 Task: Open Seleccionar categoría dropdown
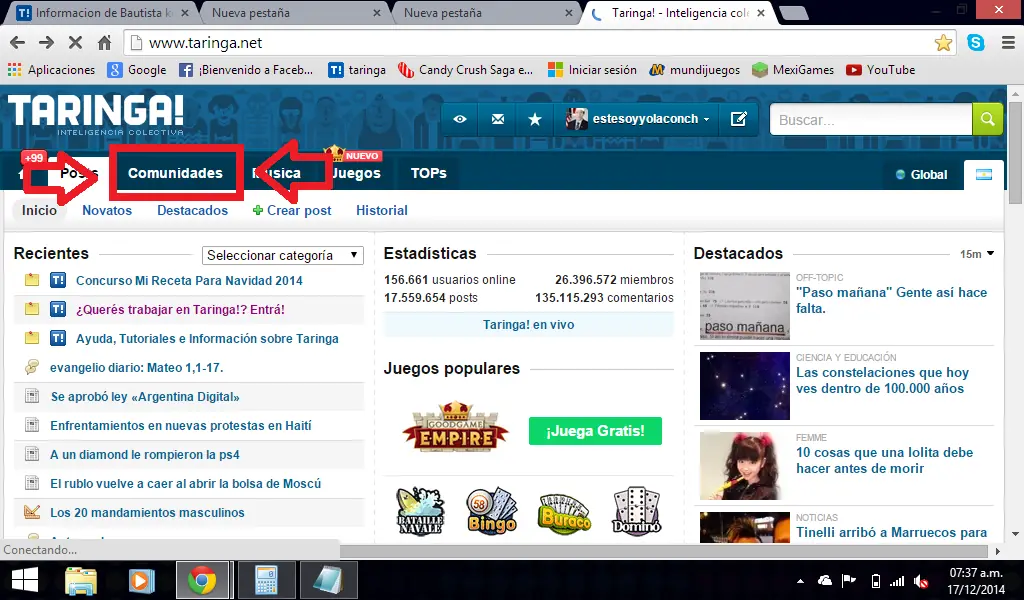(x=283, y=255)
